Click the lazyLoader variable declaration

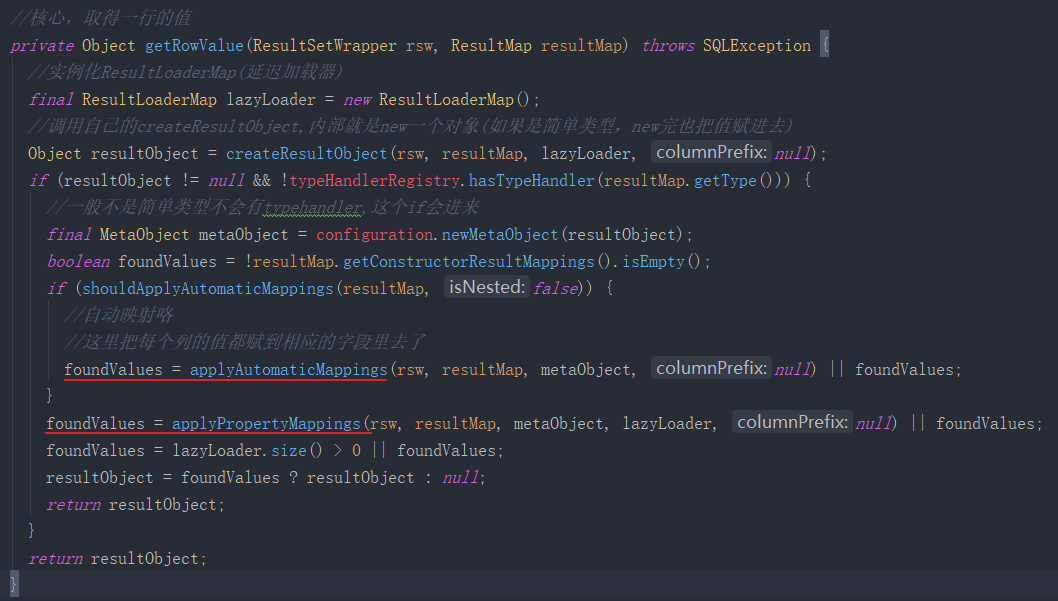(271, 100)
